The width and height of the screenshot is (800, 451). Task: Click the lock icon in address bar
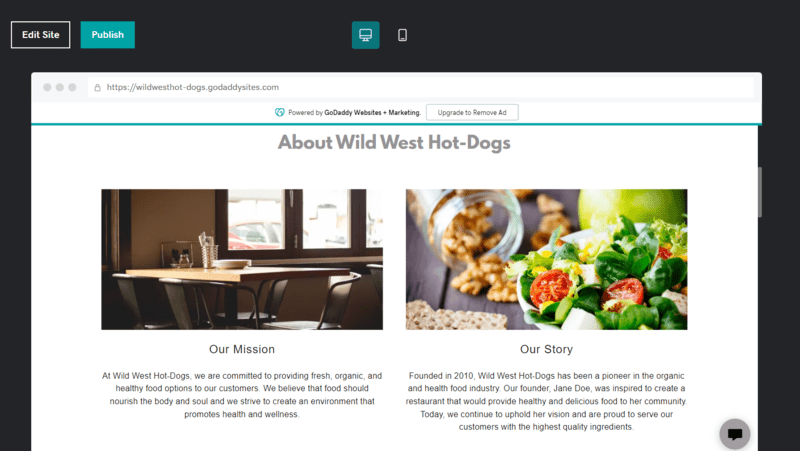pos(97,87)
